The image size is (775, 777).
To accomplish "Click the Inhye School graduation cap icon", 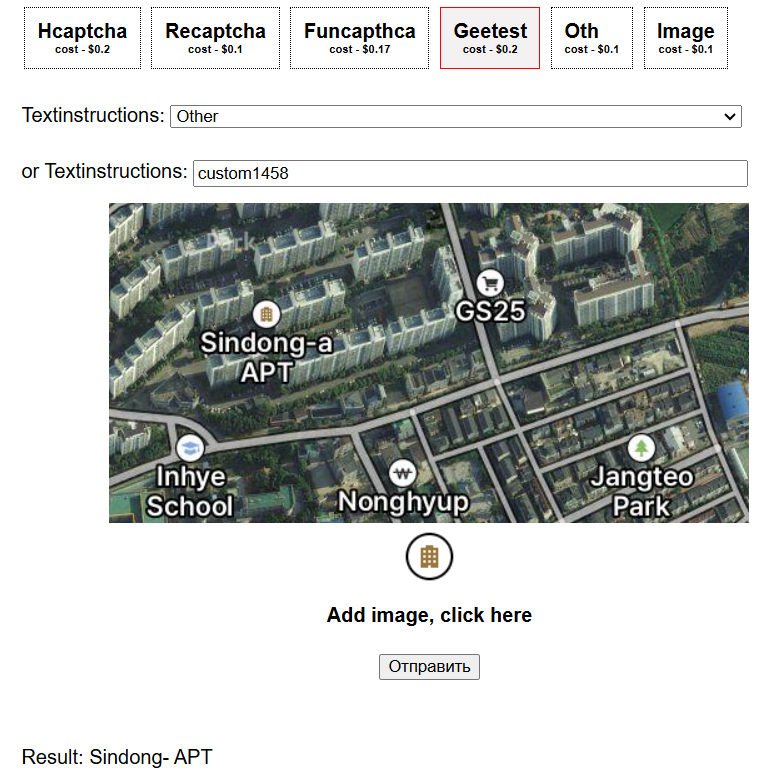I will click(x=190, y=448).
